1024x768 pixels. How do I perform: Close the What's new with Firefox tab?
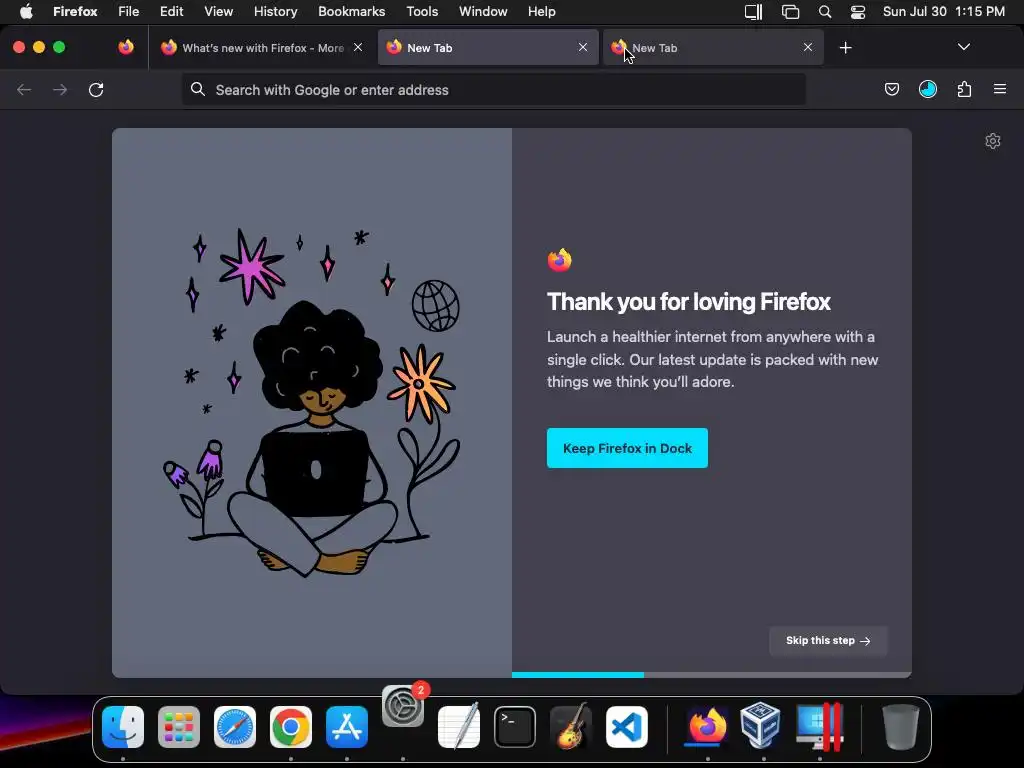[x=358, y=47]
